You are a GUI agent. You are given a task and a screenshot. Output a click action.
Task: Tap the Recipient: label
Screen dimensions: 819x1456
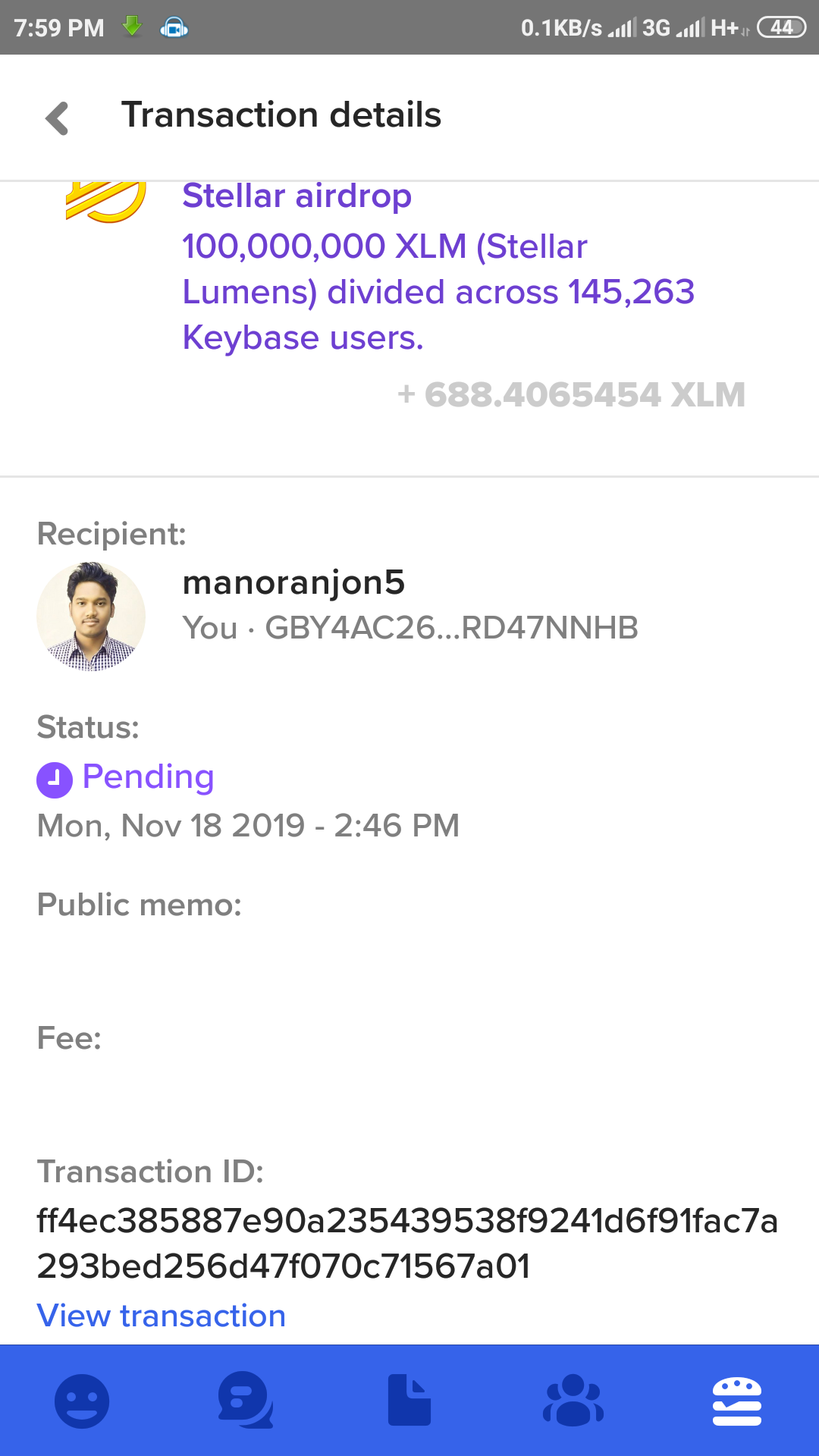[x=111, y=534]
